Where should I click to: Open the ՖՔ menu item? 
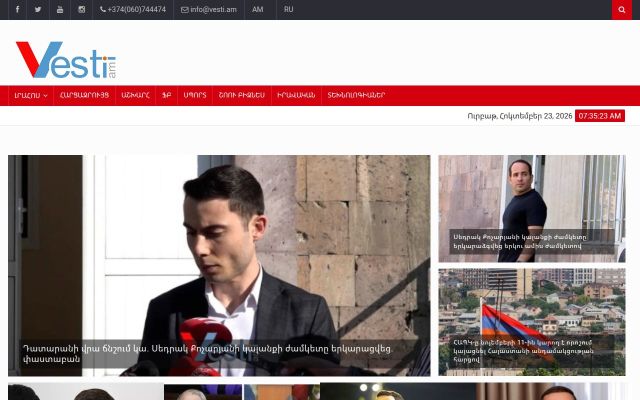point(167,96)
